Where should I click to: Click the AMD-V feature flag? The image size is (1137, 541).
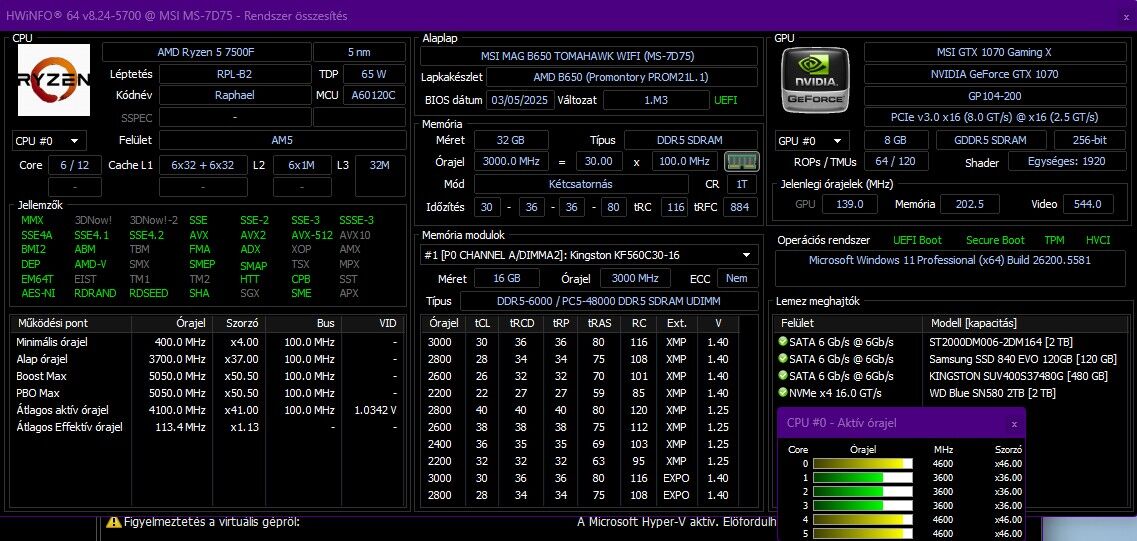point(90,264)
